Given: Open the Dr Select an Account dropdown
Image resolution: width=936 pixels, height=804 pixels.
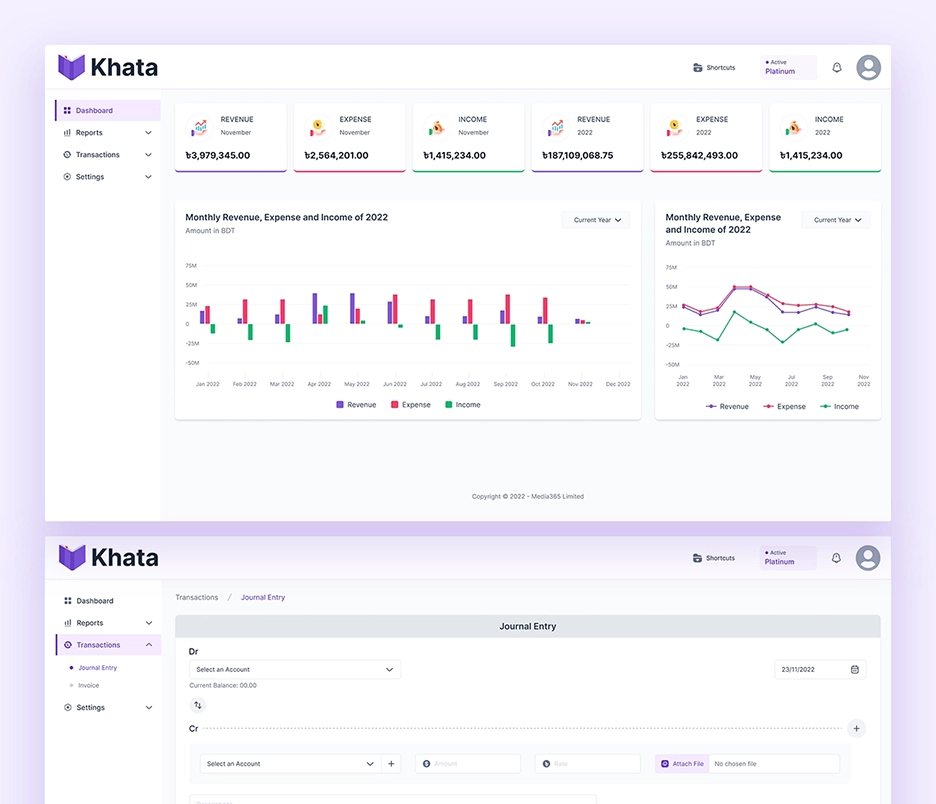Looking at the screenshot, I should click(x=295, y=670).
